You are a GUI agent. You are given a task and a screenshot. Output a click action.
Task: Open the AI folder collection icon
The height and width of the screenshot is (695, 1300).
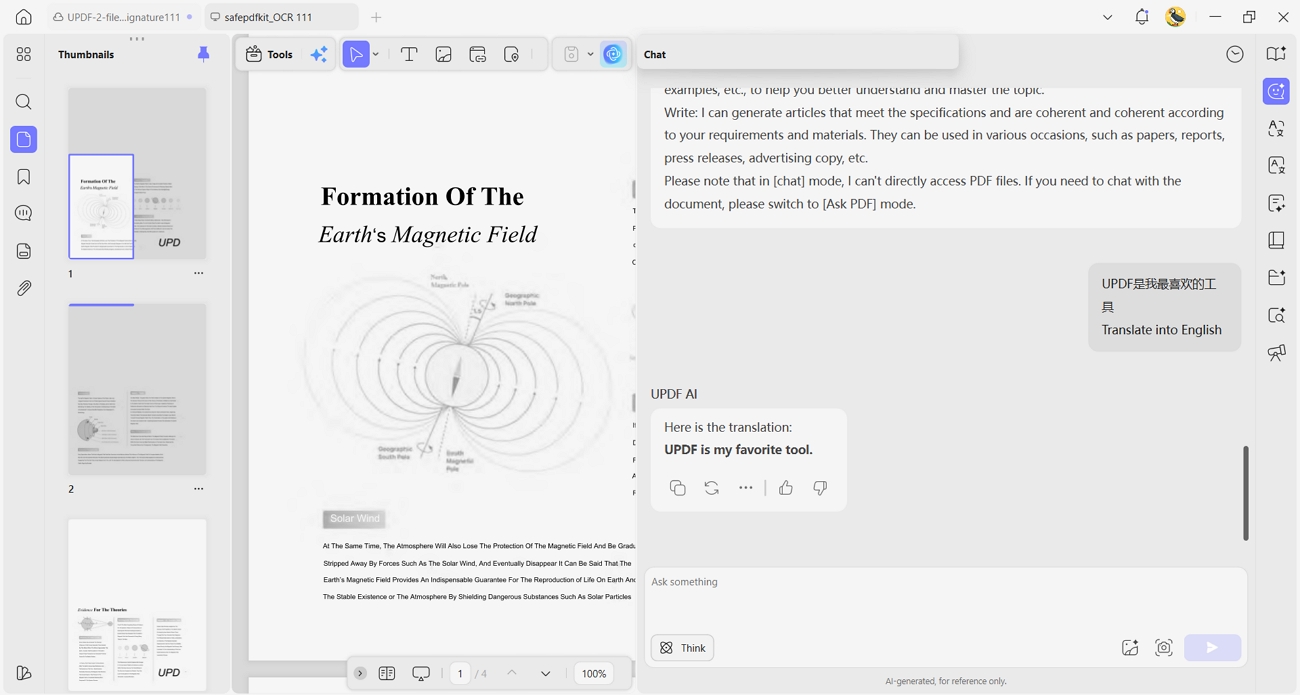click(1276, 277)
